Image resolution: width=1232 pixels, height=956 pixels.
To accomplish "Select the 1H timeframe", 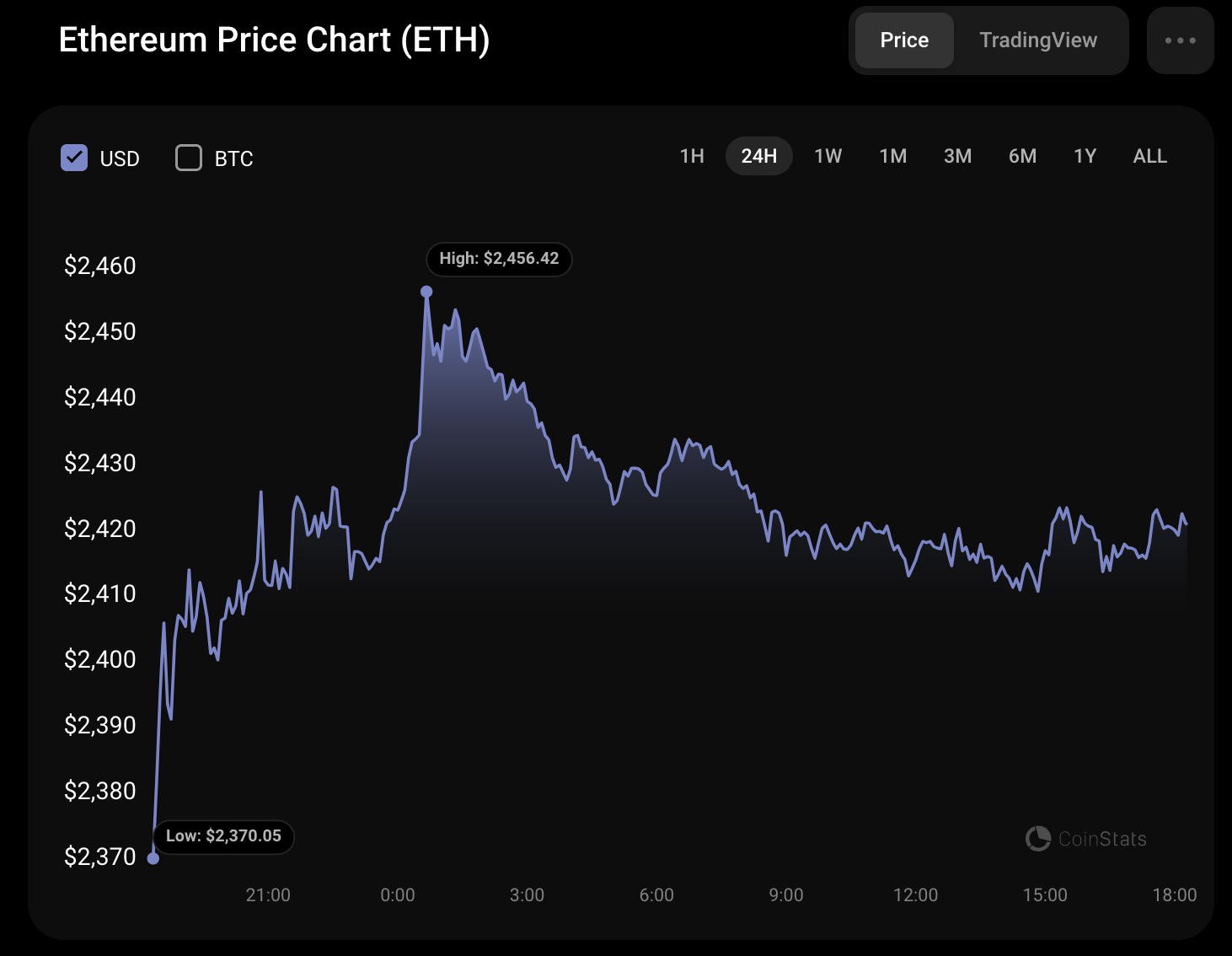I will pos(691,156).
